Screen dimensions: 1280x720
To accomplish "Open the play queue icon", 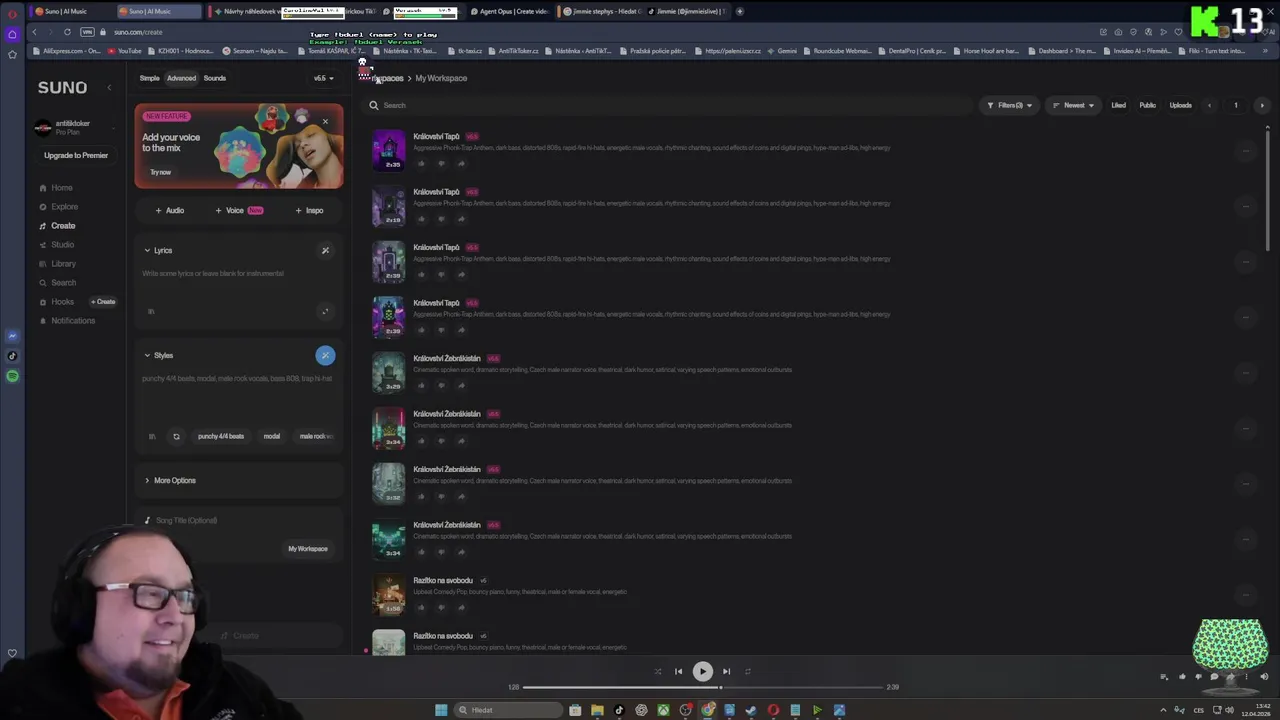I will pyautogui.click(x=1164, y=677).
